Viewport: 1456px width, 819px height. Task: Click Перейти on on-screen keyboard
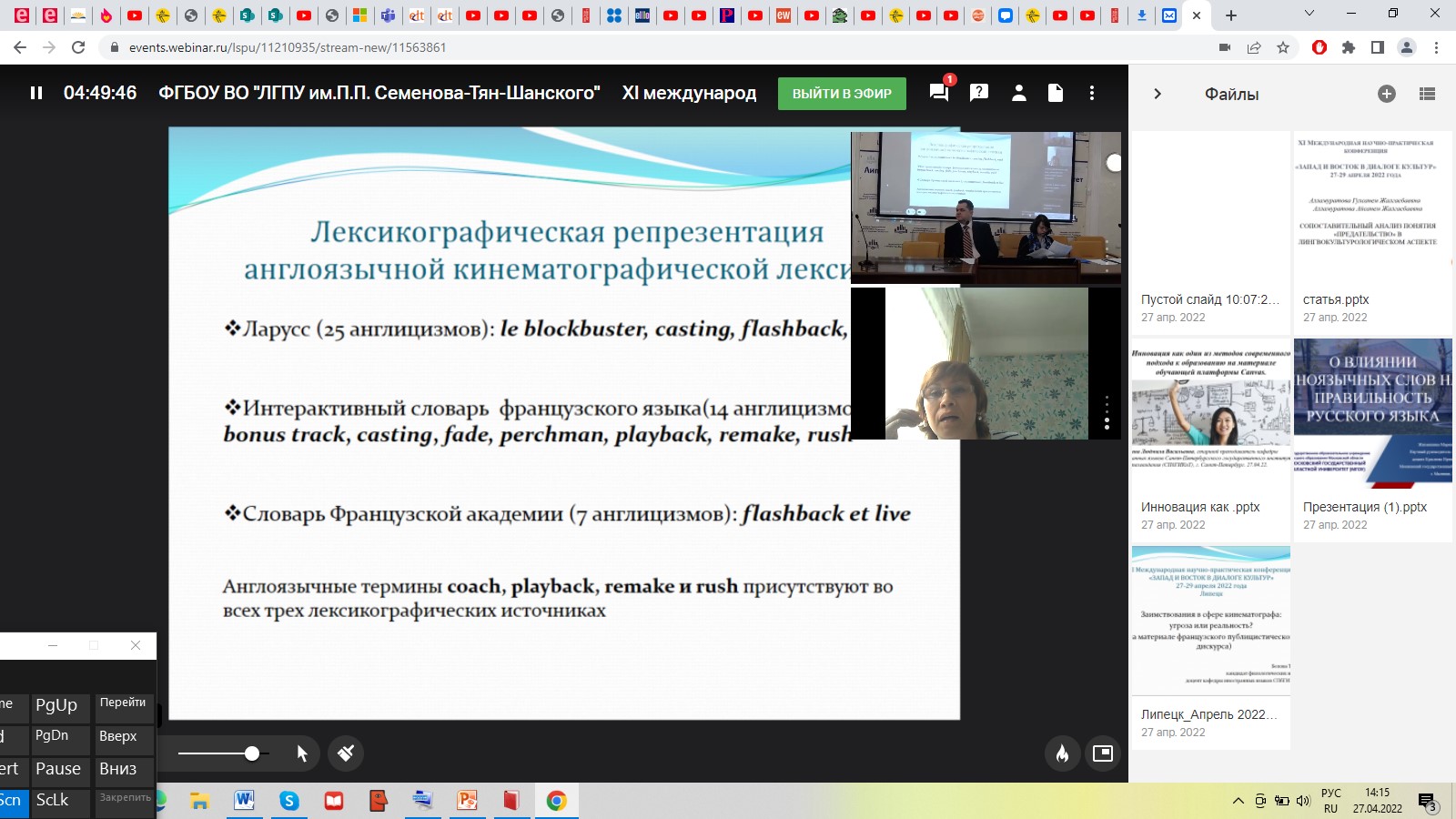(x=125, y=706)
